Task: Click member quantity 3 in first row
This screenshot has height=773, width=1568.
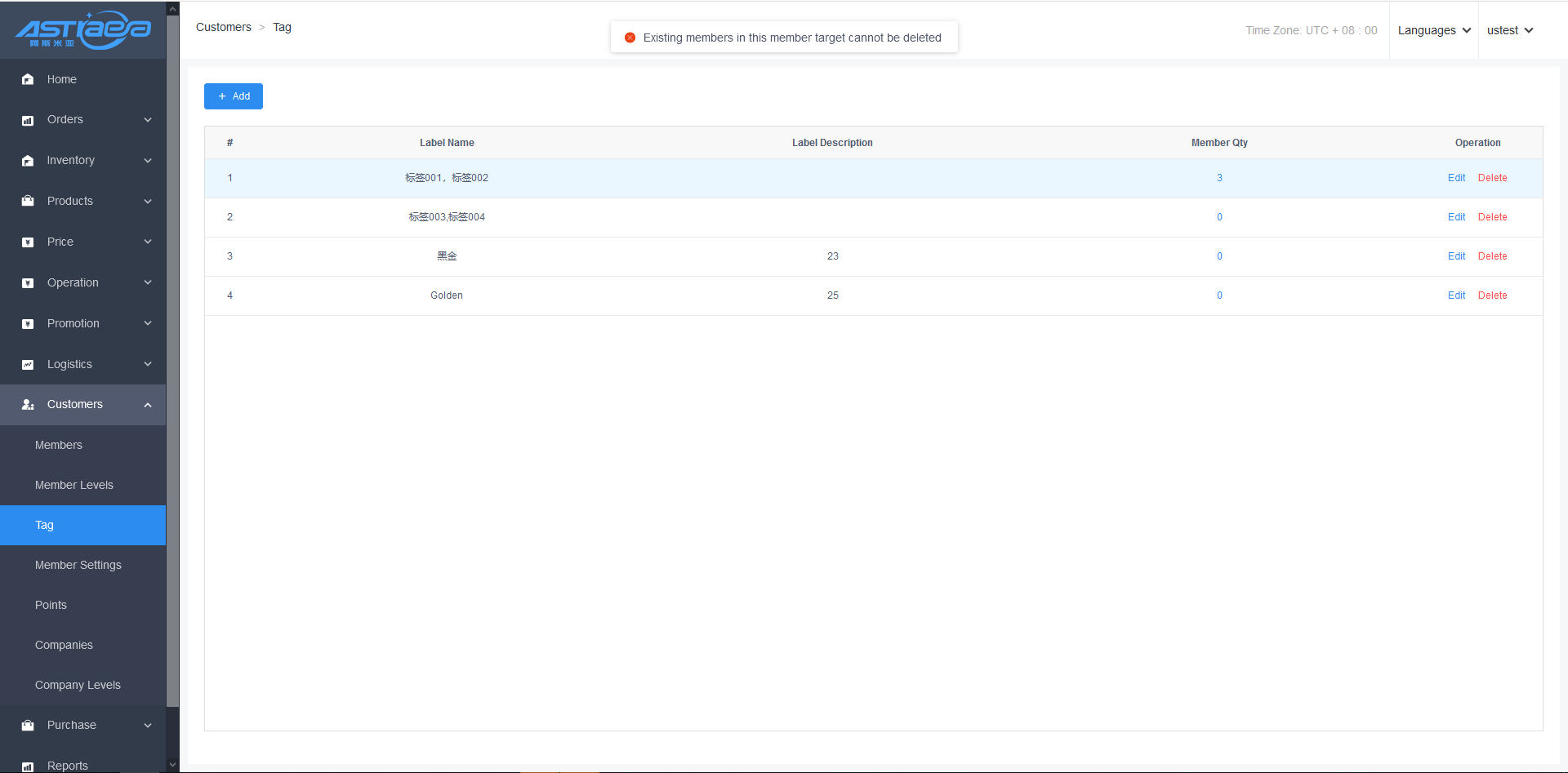Action: point(1219,178)
